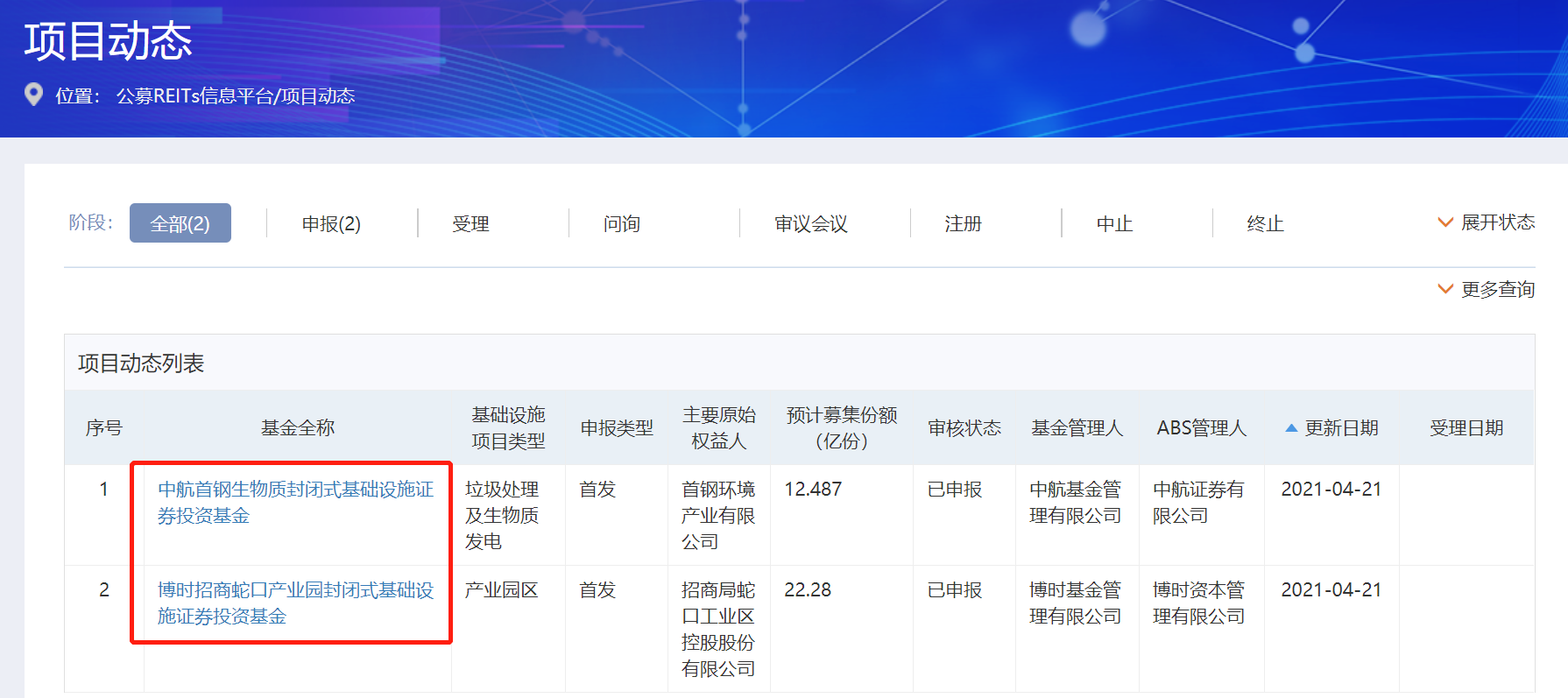
Task: Click the 12.487 fund share value
Action: (x=813, y=490)
